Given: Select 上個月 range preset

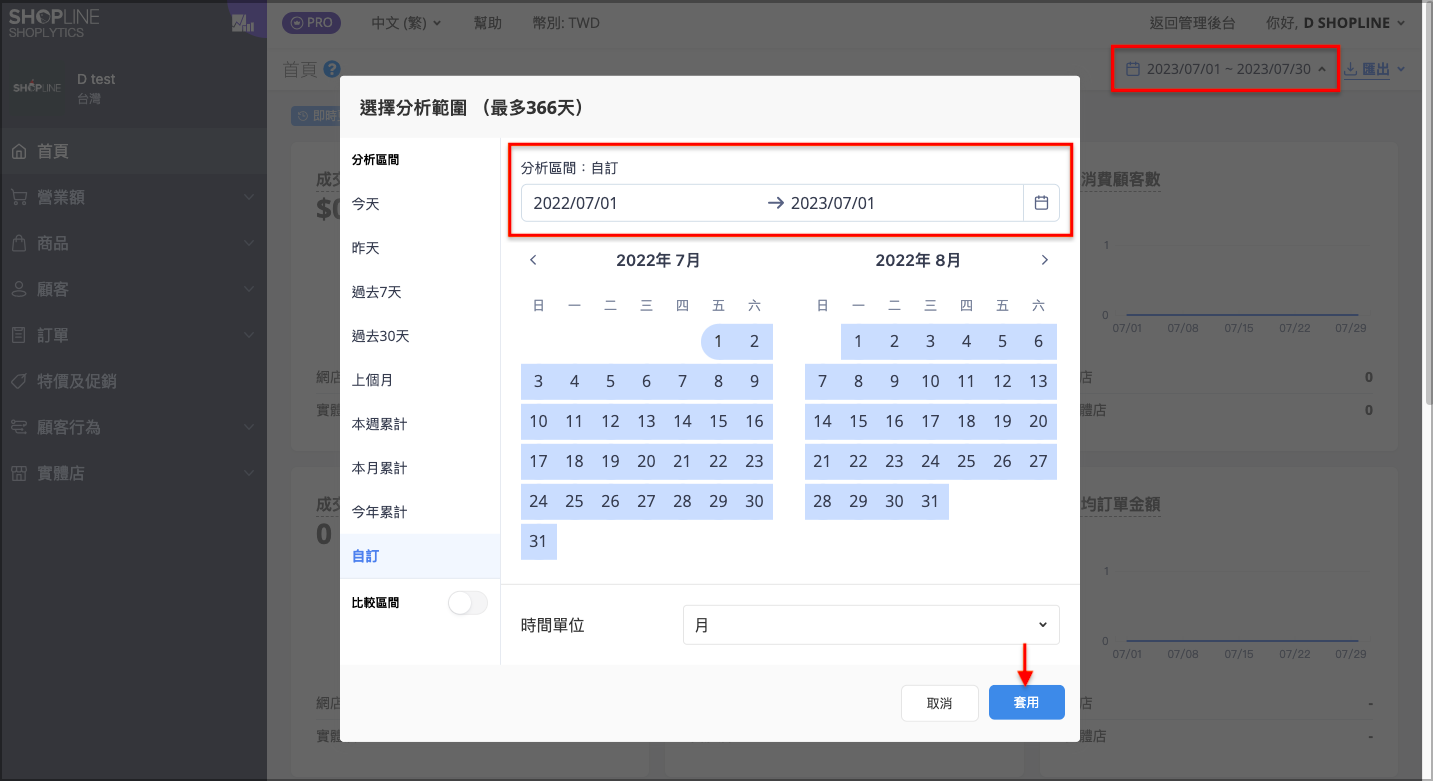Looking at the screenshot, I should tap(420, 380).
